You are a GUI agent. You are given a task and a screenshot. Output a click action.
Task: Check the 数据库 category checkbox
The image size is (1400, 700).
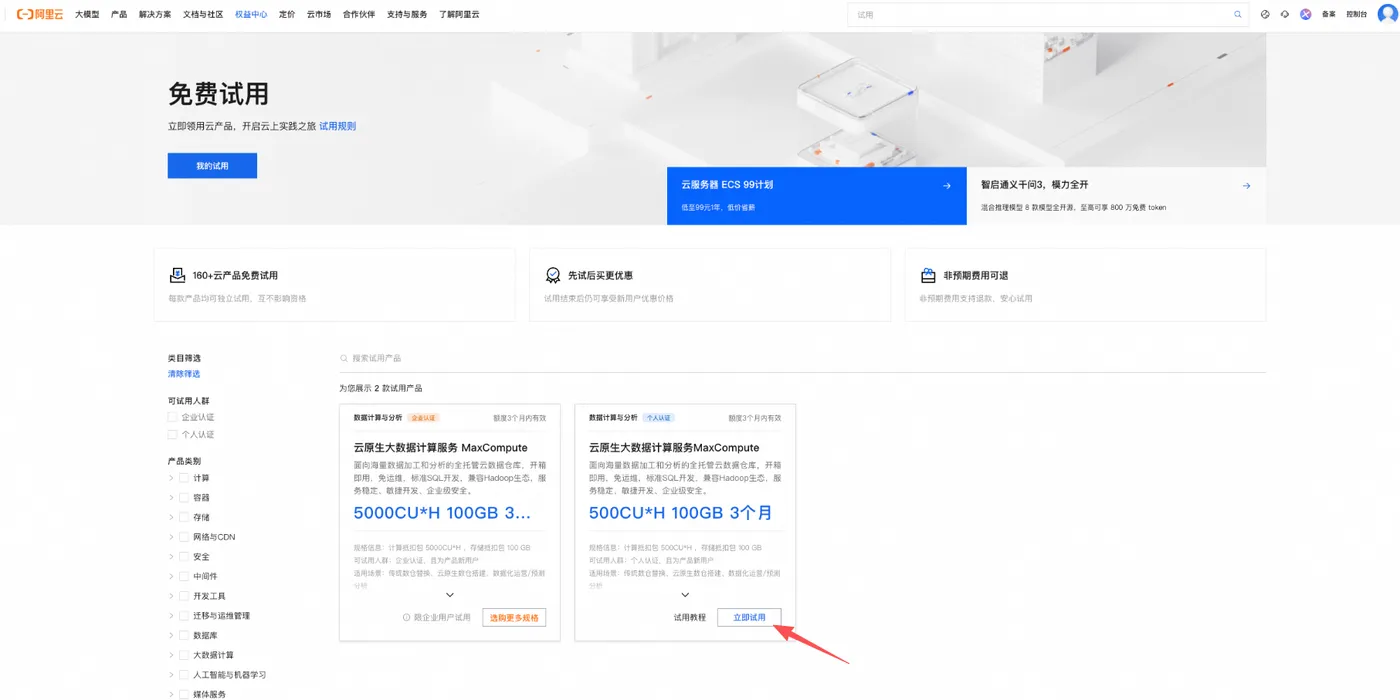pos(185,636)
